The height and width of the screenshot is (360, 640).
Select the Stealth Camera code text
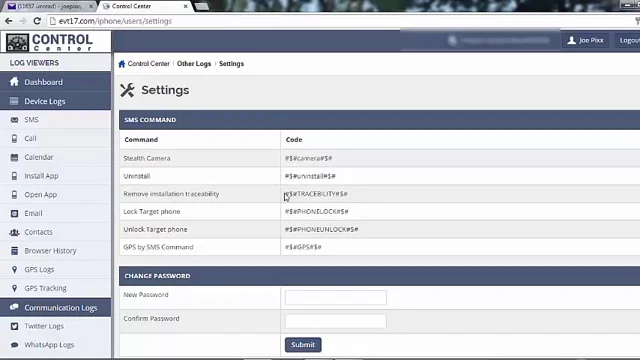point(308,158)
